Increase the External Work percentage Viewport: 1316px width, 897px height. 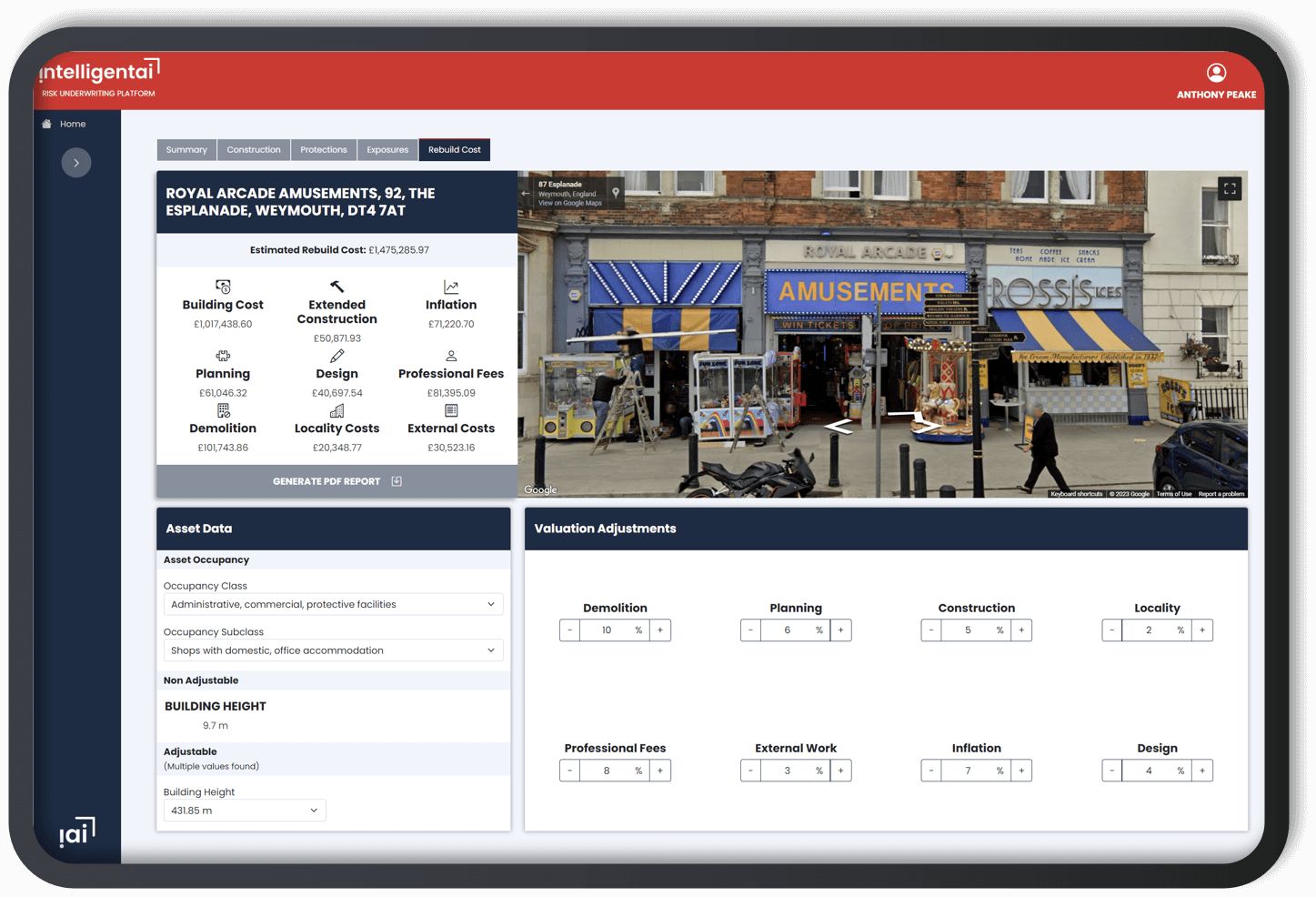(841, 771)
